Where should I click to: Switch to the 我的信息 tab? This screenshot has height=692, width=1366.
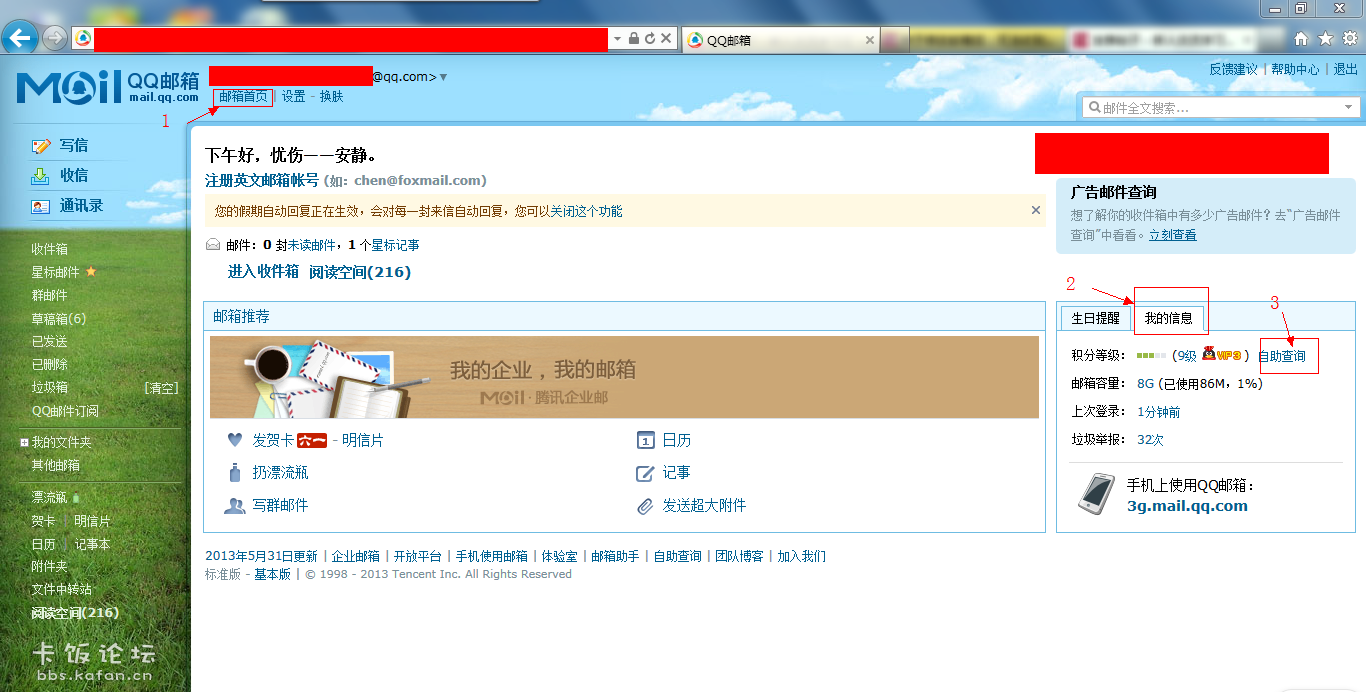pyautogui.click(x=1167, y=316)
